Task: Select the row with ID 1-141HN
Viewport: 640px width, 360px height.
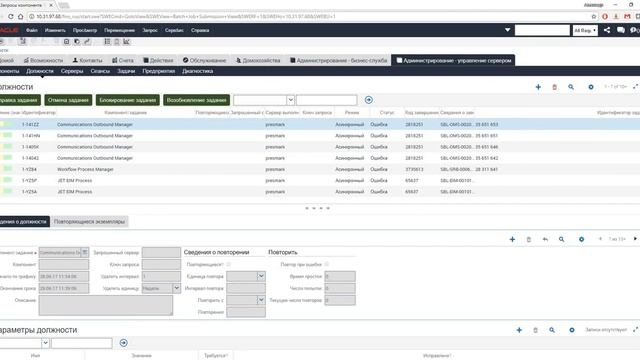Action: click(x=320, y=136)
